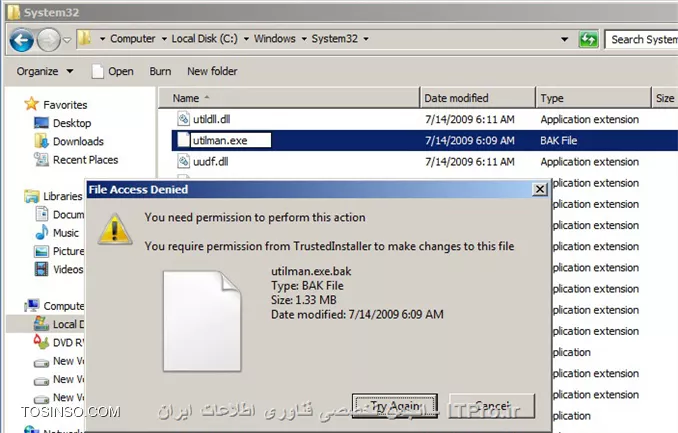
Task: Click the Libraries folder icon
Action: click(x=32, y=196)
